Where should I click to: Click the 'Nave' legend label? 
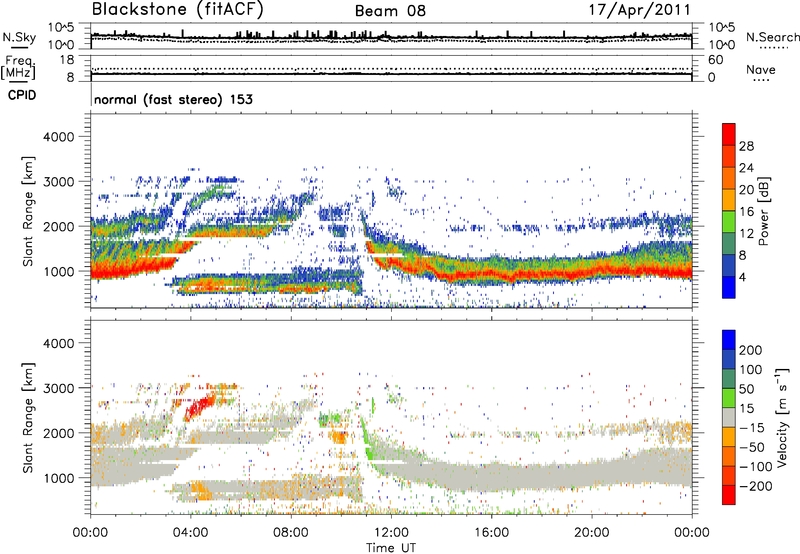[x=761, y=69]
